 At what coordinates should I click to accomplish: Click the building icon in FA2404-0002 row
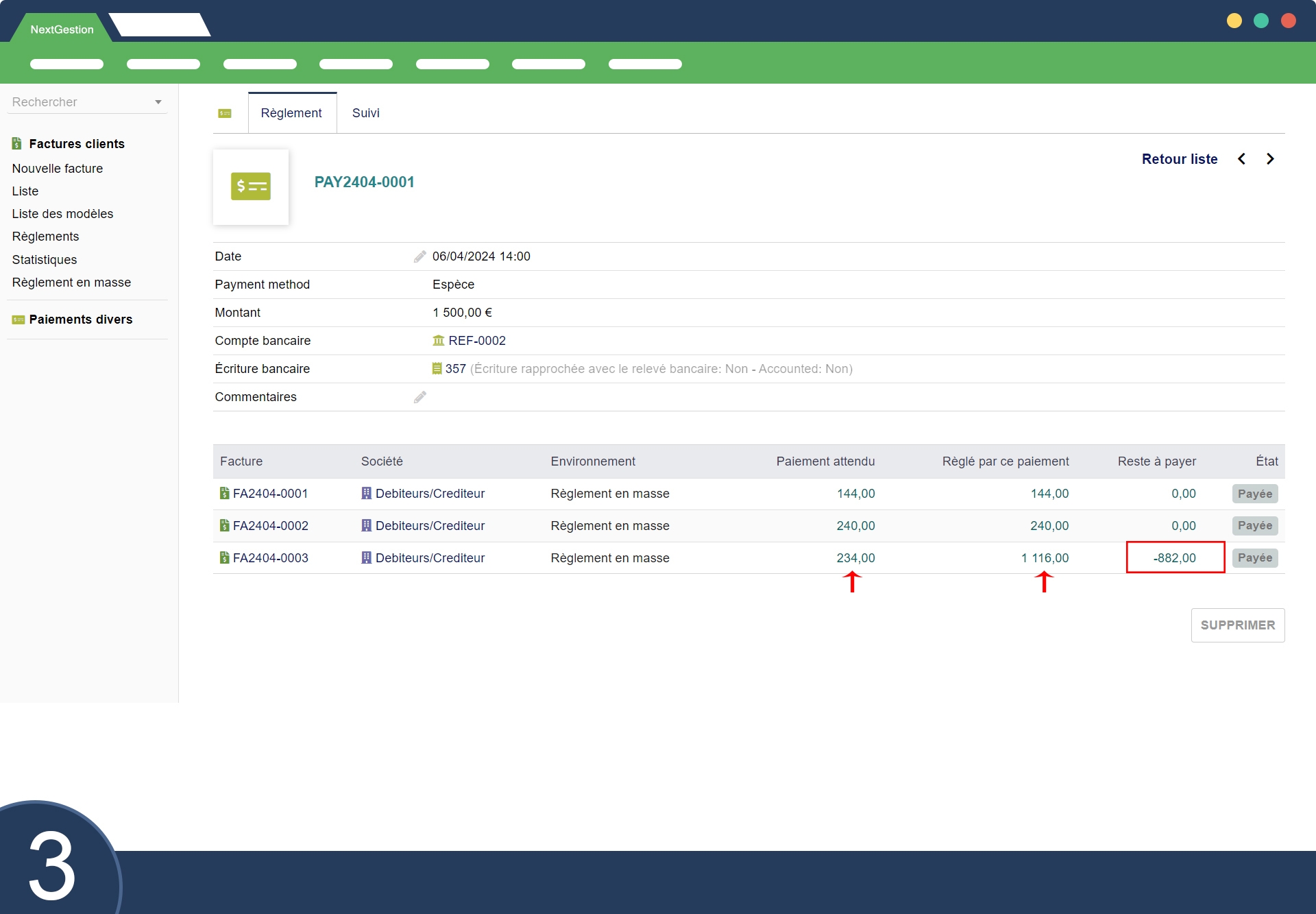[x=367, y=526]
